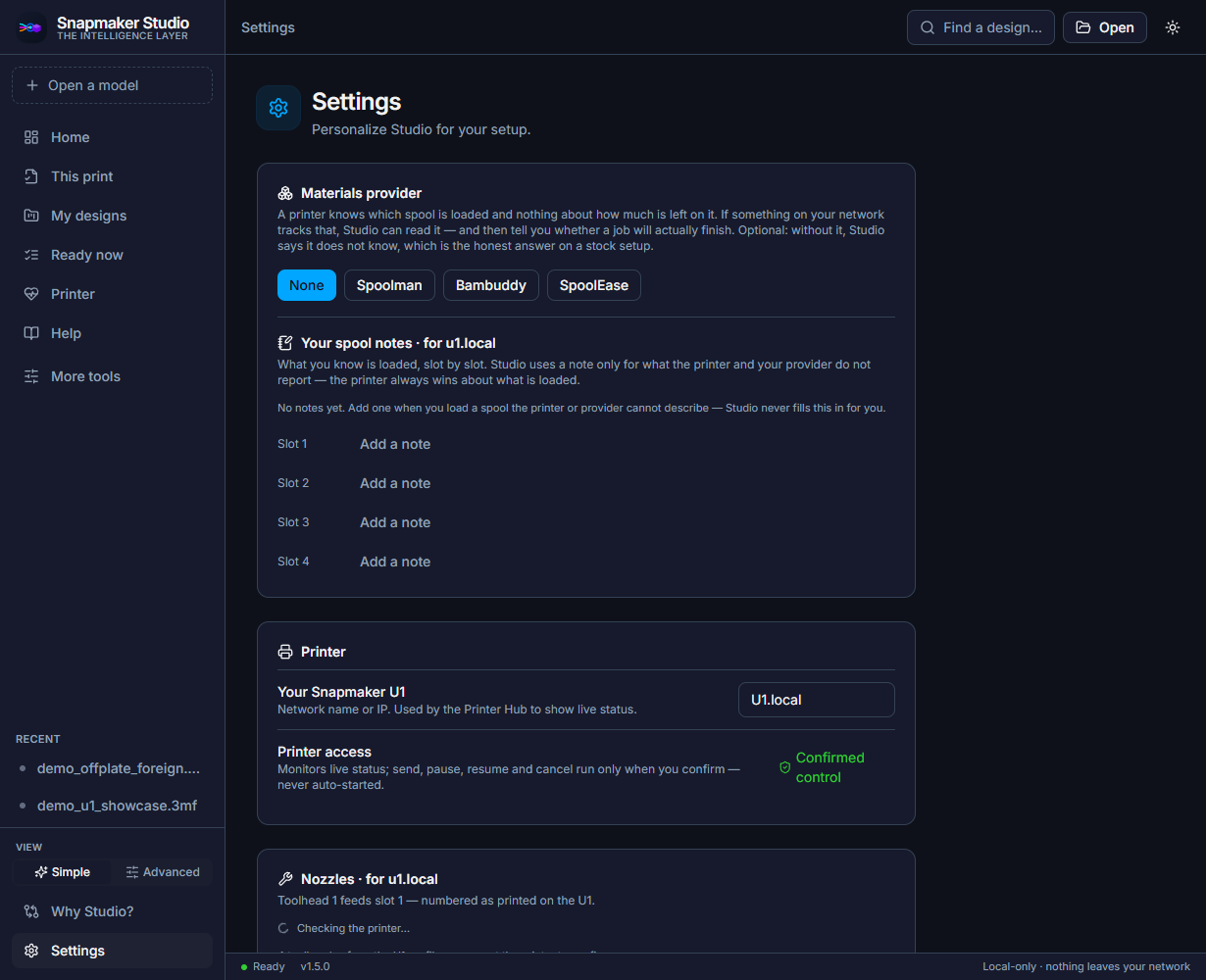Screen dimensions: 1206x980
Task: Click the Home grid icon in sidebar
Action: click(x=31, y=137)
